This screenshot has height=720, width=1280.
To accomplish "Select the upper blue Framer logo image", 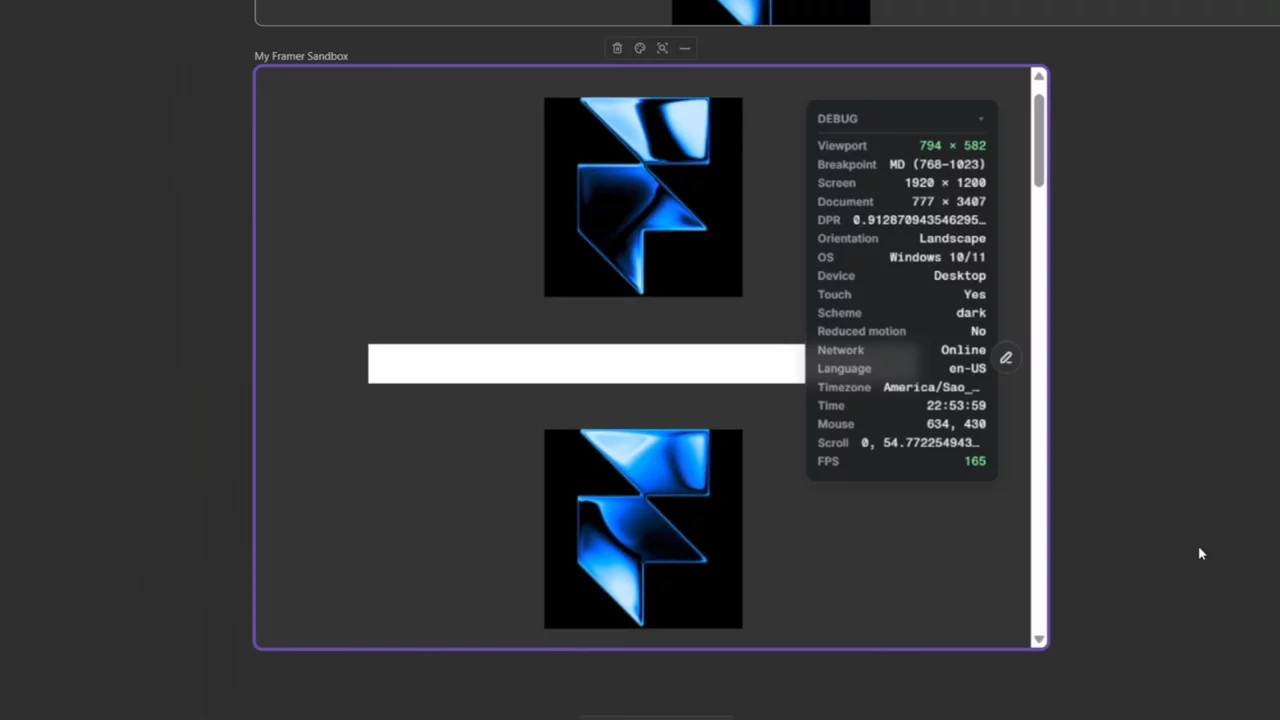I will (x=643, y=197).
